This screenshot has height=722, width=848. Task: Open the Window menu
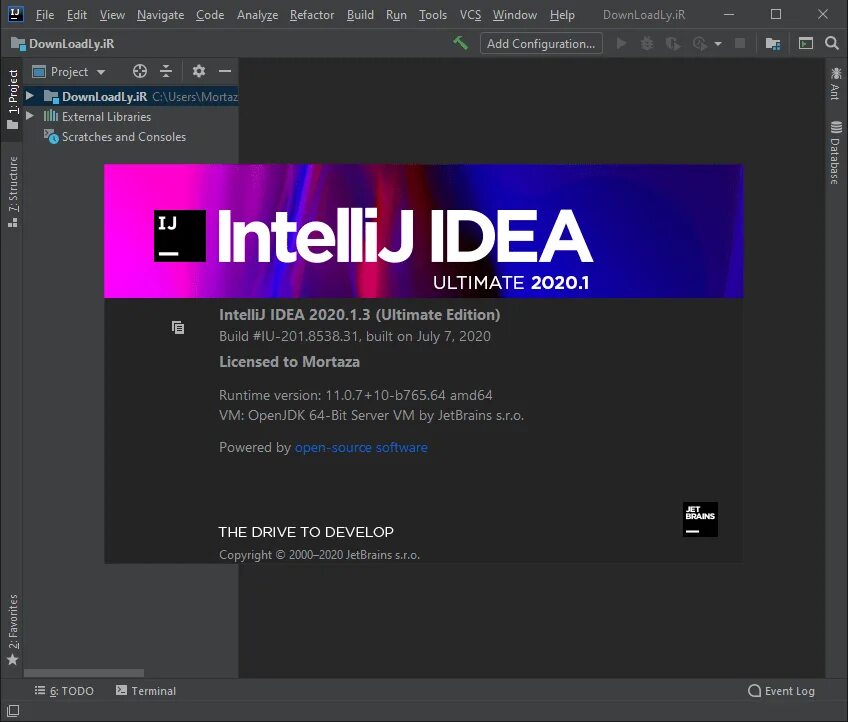click(x=514, y=15)
